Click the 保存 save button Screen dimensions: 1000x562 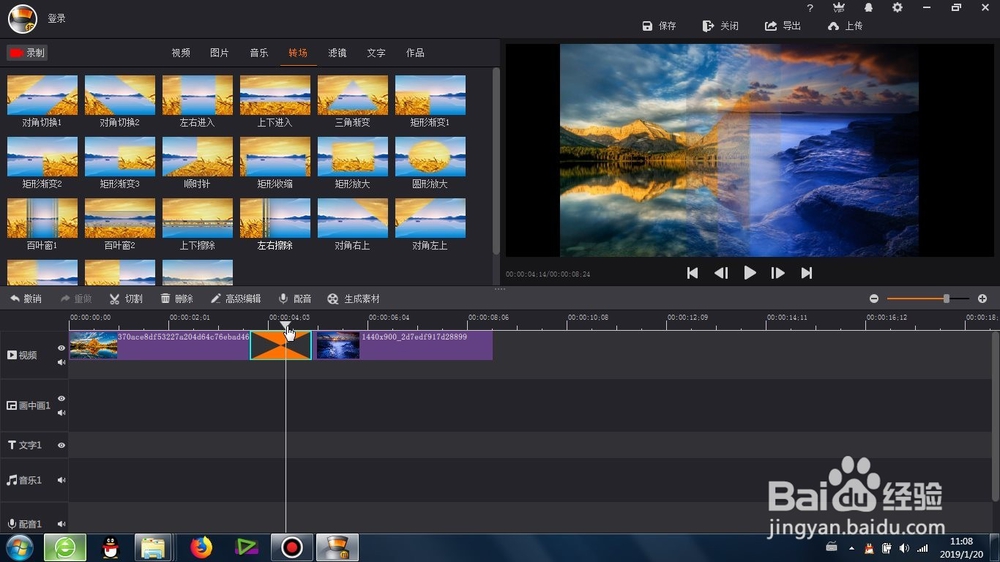pyautogui.click(x=659, y=26)
